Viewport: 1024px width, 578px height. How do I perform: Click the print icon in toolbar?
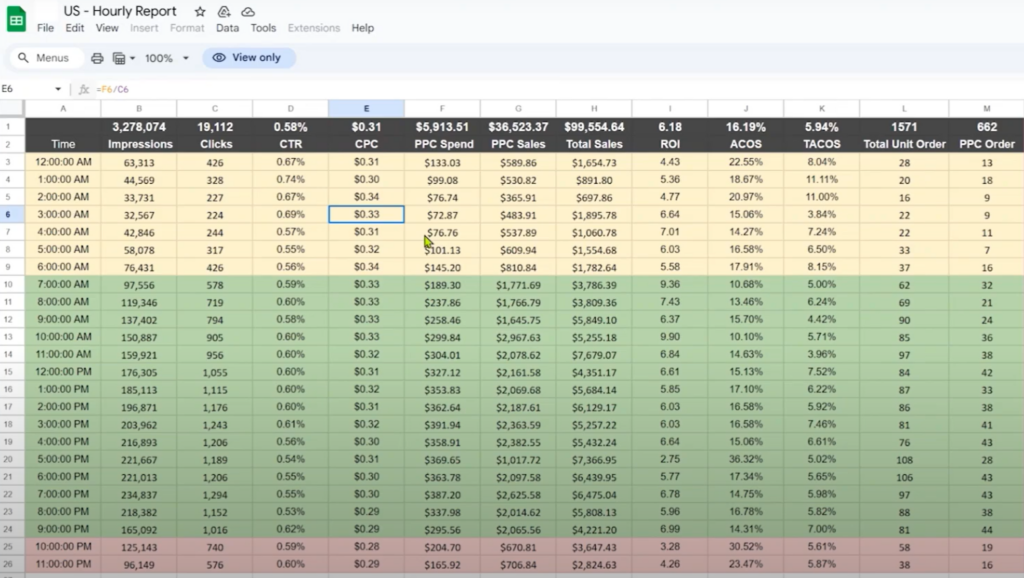coord(97,58)
